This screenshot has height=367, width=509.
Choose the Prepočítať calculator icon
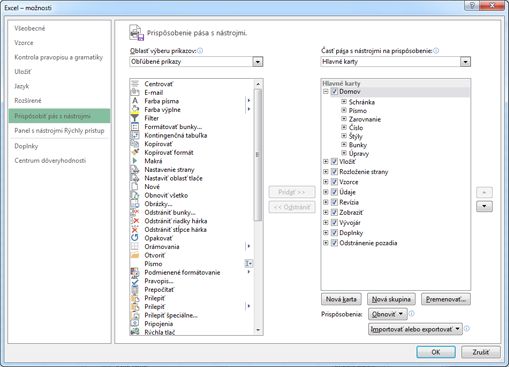pos(135,289)
